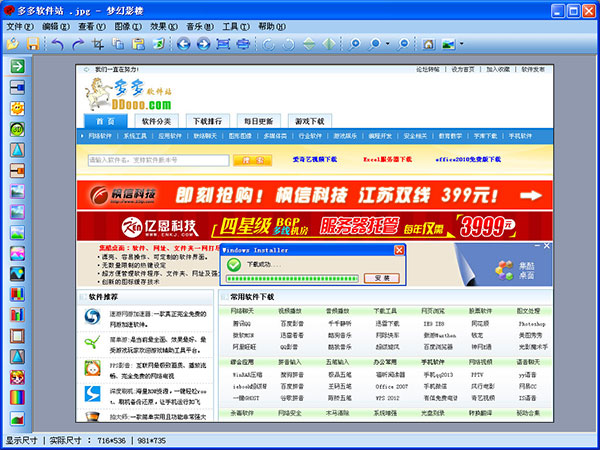Expand the zoom magnifier dropdown arrow
Viewport: 600px width, 450px height.
[x=387, y=44]
